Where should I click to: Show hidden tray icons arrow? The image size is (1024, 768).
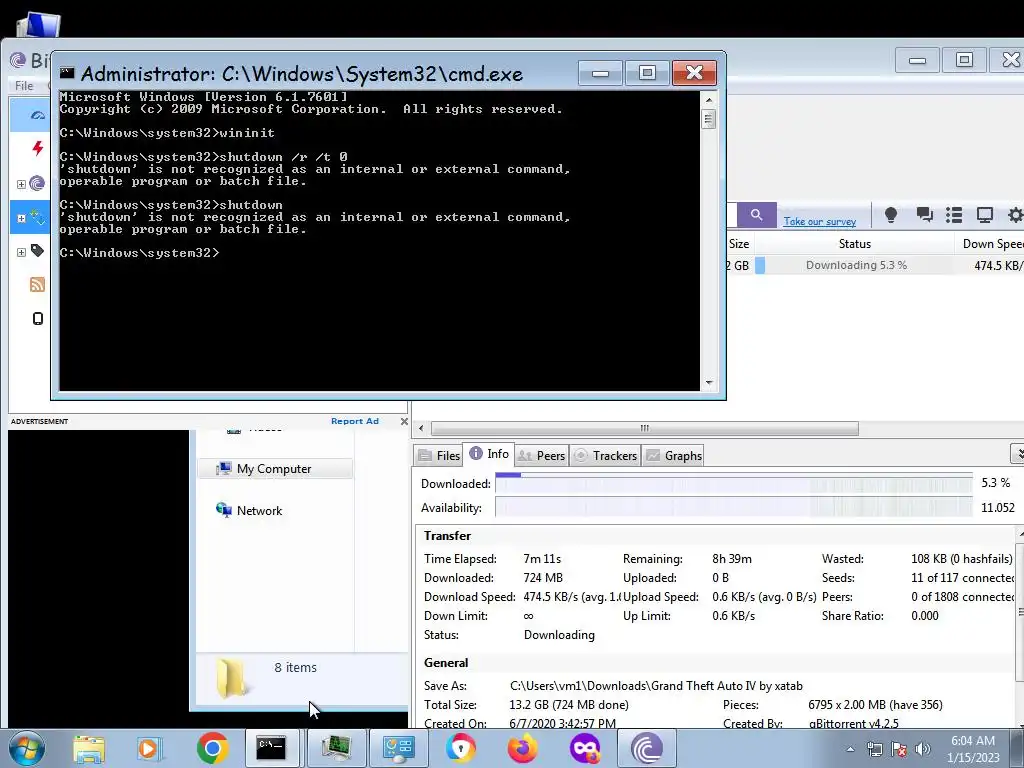point(850,749)
